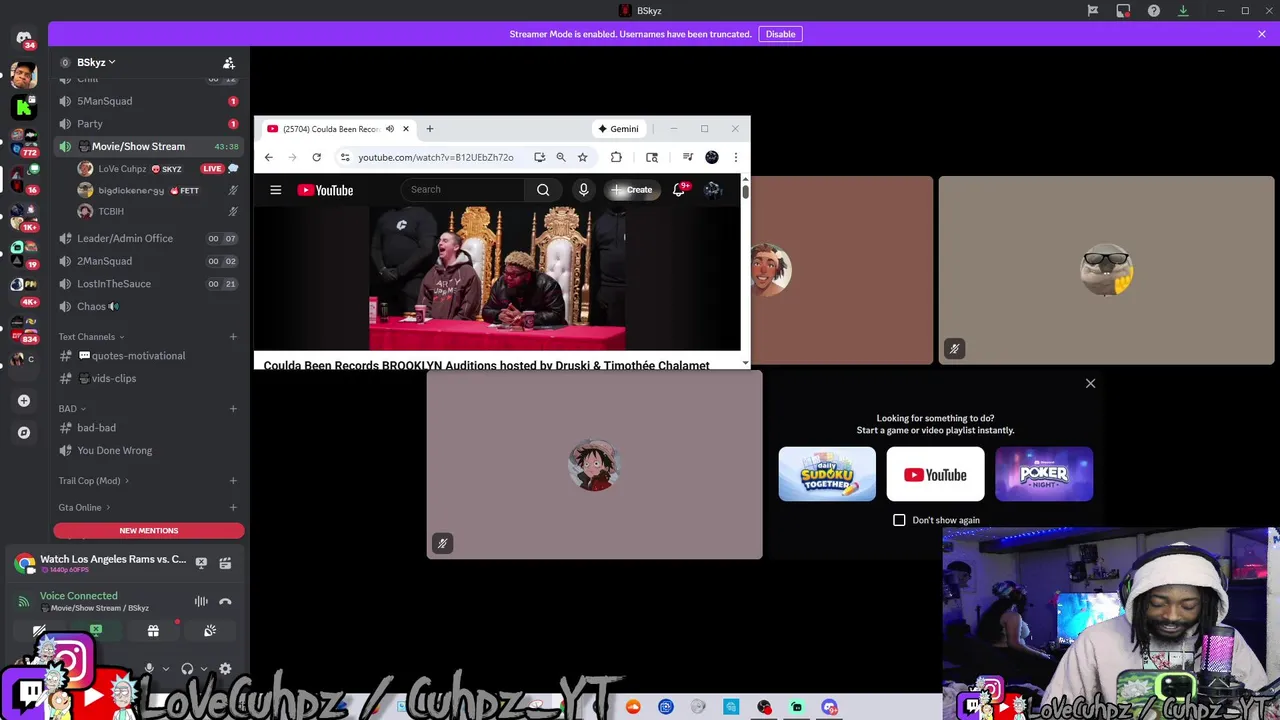Join the LostInTheSauce voice channel
Viewport: 1280px width, 720px height.
point(148,284)
